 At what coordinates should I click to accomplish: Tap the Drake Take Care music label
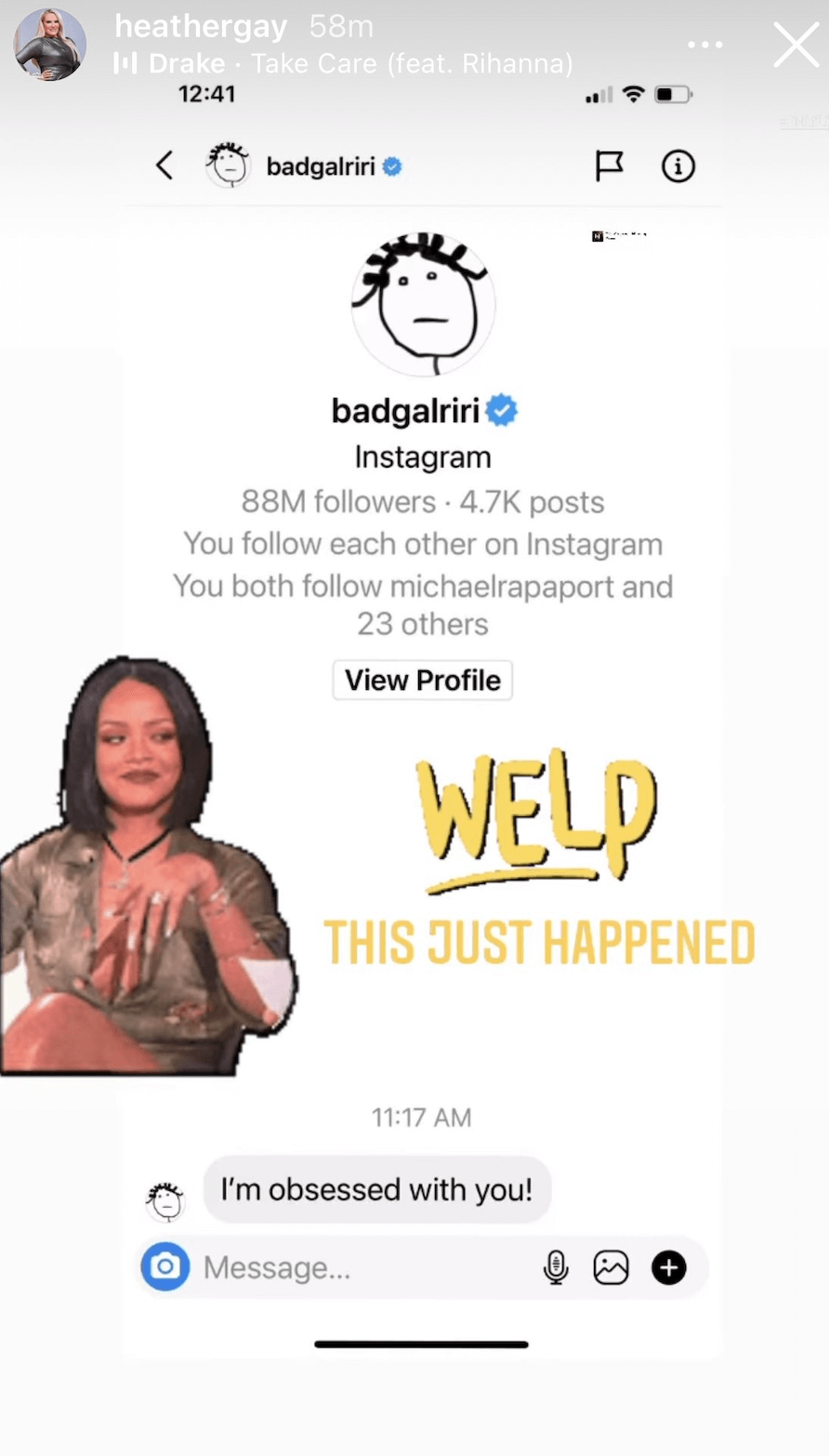(x=343, y=63)
